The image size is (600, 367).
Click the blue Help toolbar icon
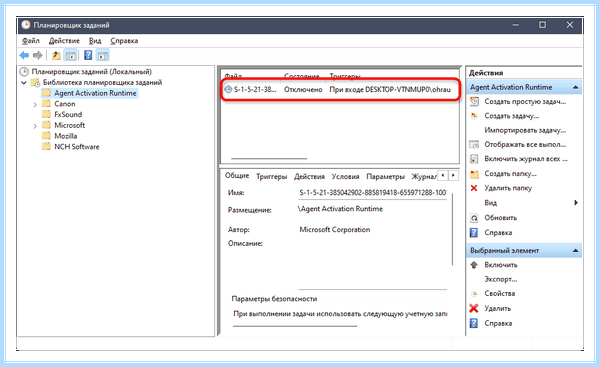[x=88, y=55]
